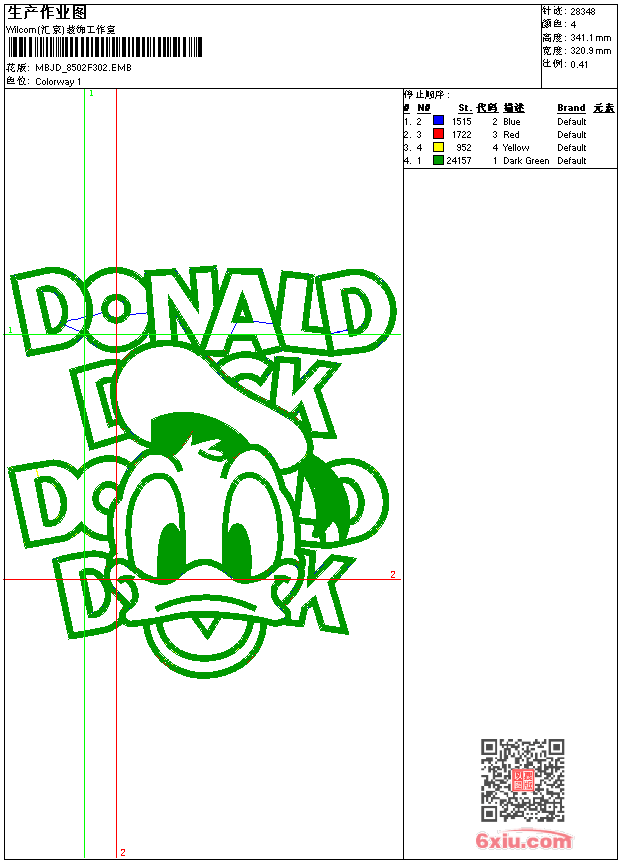
Task: Click Default brand in the Dark Green row
Action: (x=571, y=161)
